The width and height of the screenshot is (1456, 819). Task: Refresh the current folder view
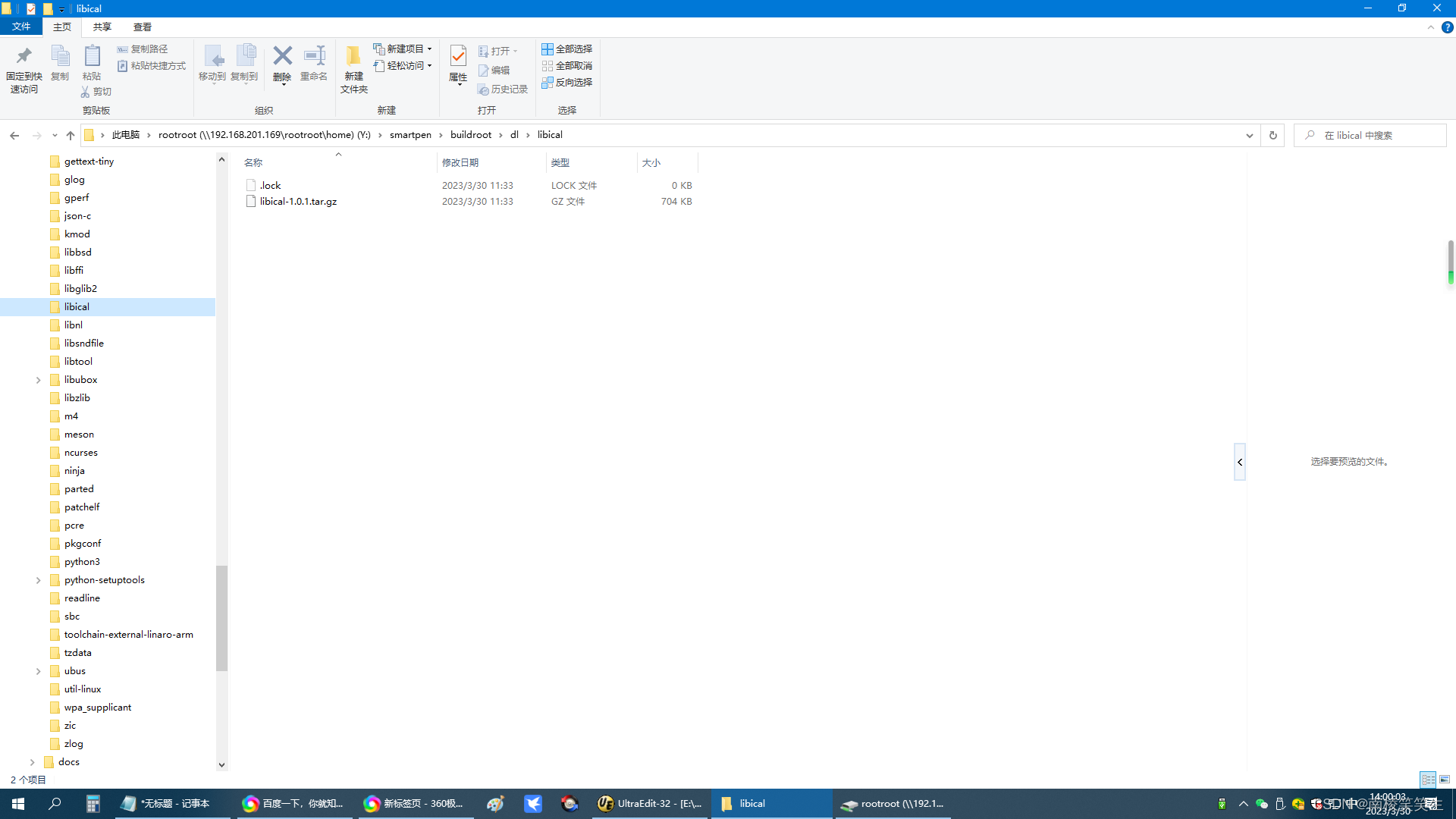pyautogui.click(x=1273, y=135)
